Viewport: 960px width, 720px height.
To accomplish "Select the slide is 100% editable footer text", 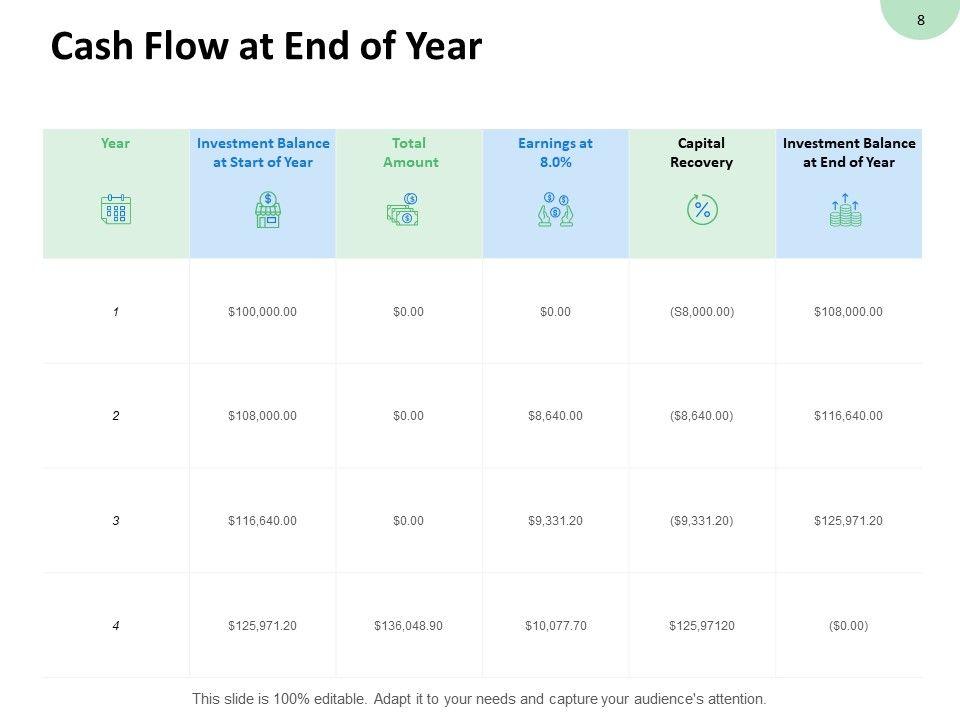I will pos(479,698).
